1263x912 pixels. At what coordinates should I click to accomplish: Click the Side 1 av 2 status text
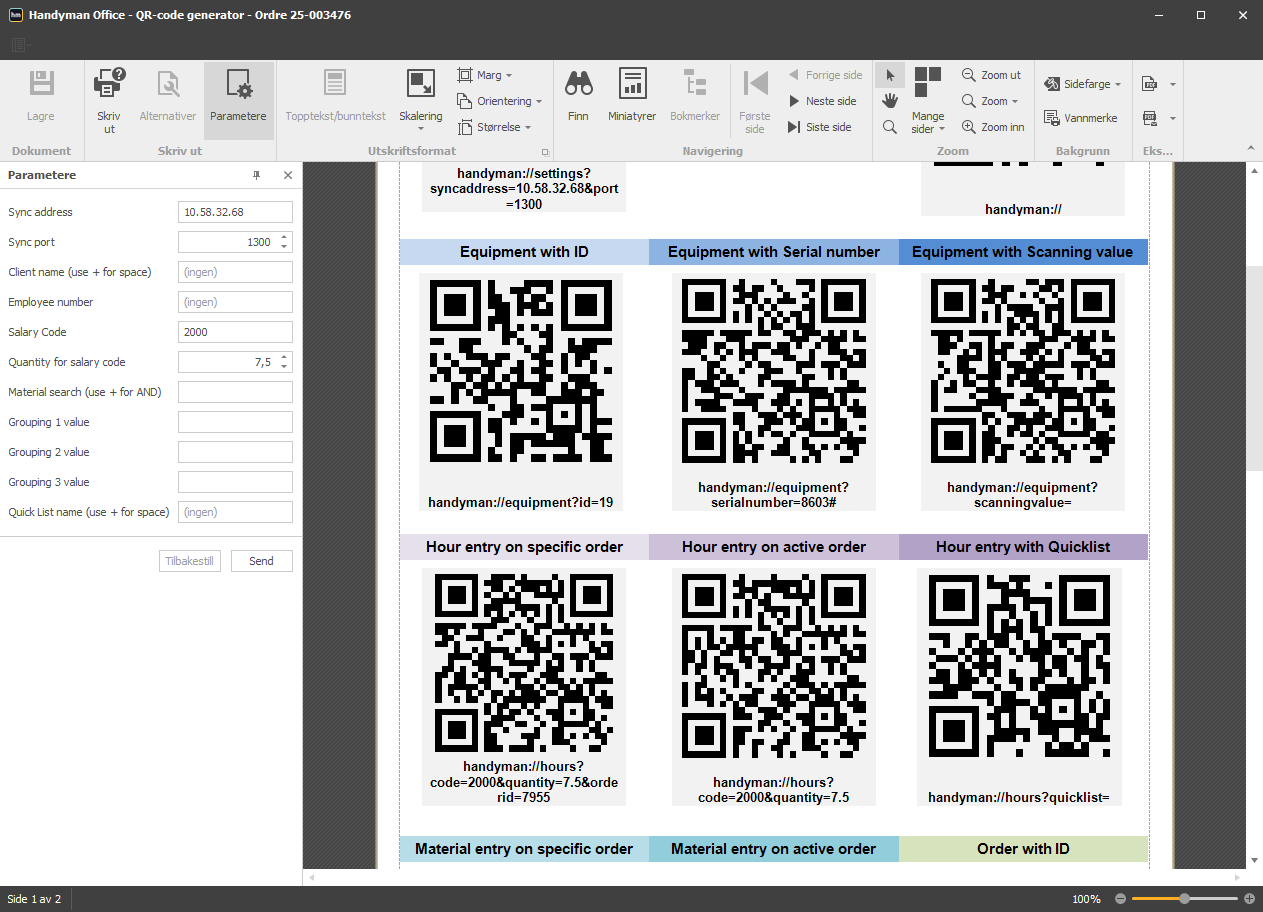click(34, 899)
